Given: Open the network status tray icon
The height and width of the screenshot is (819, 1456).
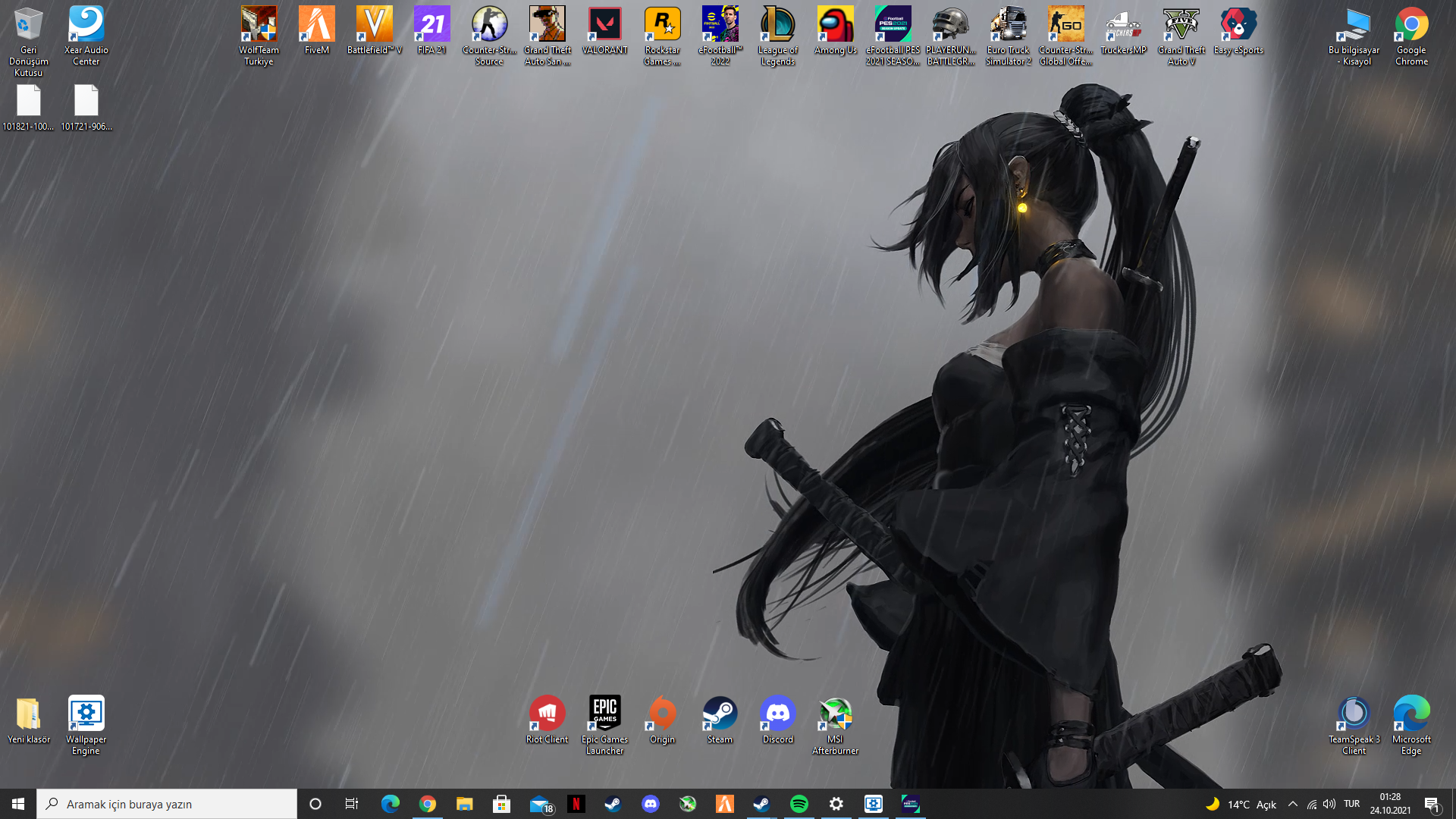Looking at the screenshot, I should point(1312,804).
